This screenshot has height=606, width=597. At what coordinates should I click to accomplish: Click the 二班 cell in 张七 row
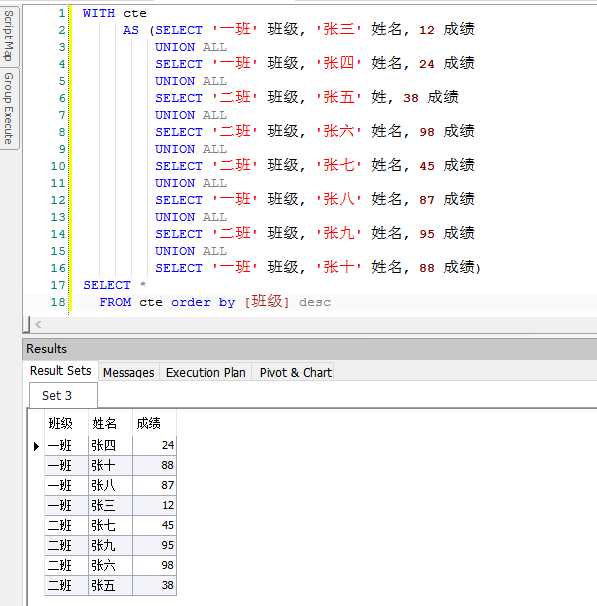(x=66, y=526)
